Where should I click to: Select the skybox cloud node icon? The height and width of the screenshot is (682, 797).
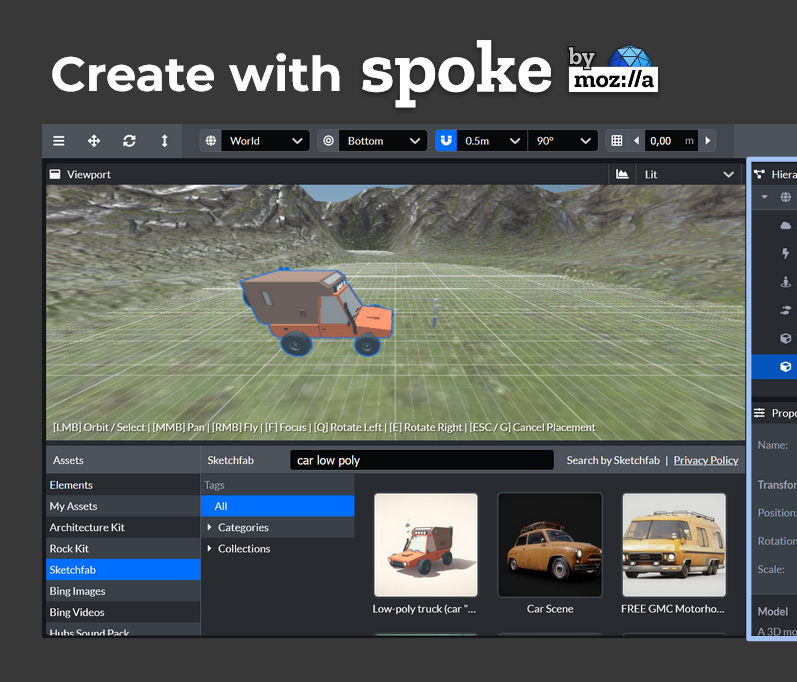point(786,226)
